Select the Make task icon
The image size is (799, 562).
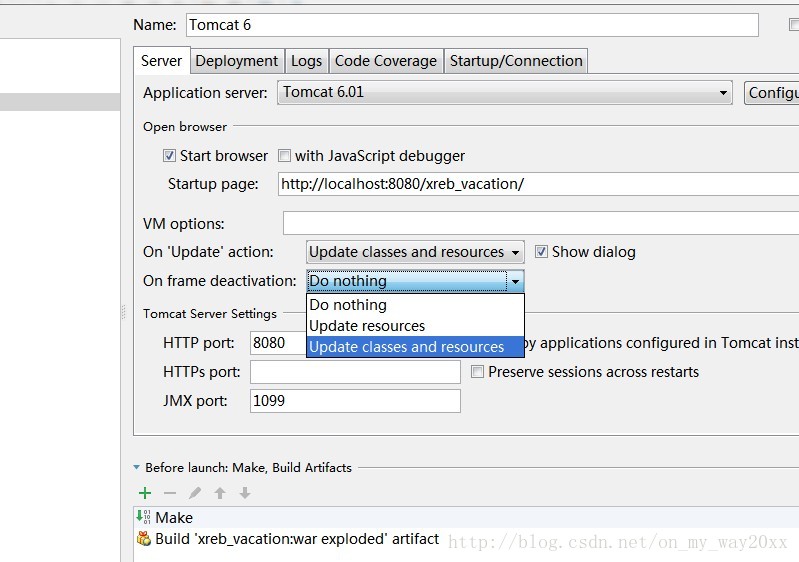(144, 517)
